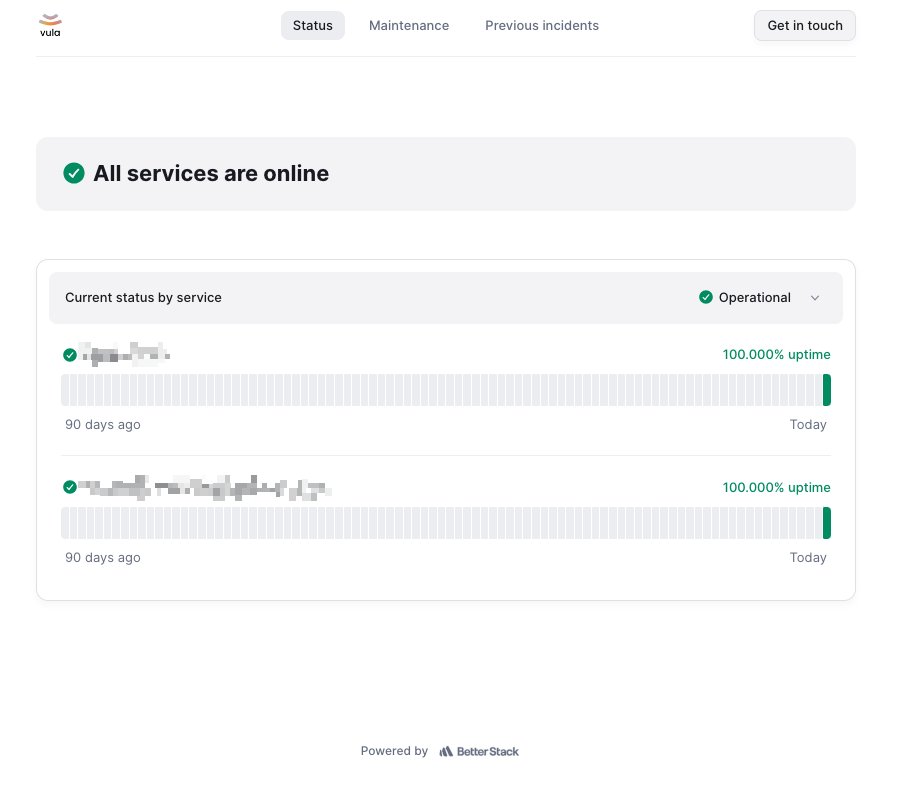Switch to the Maintenance tab

[x=409, y=25]
